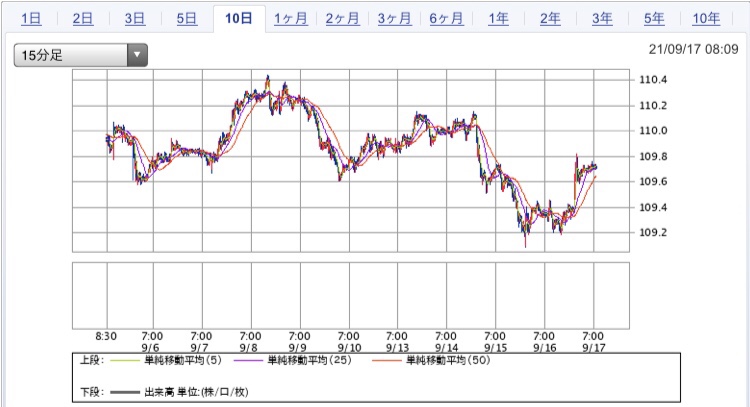750x407 pixels.
Task: Open the 1ヶ月 period tab
Action: click(291, 19)
